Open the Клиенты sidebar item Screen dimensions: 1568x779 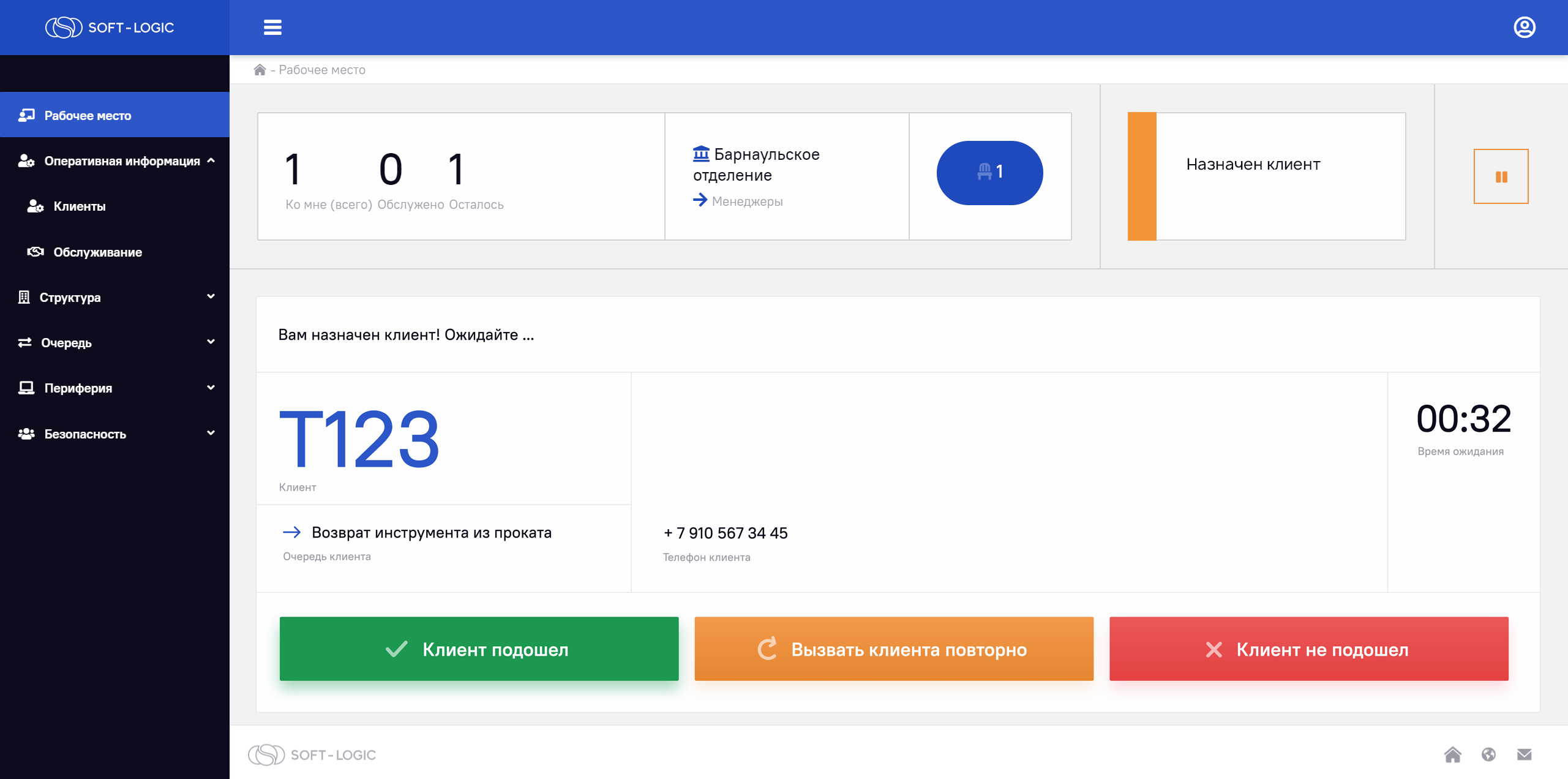click(114, 206)
